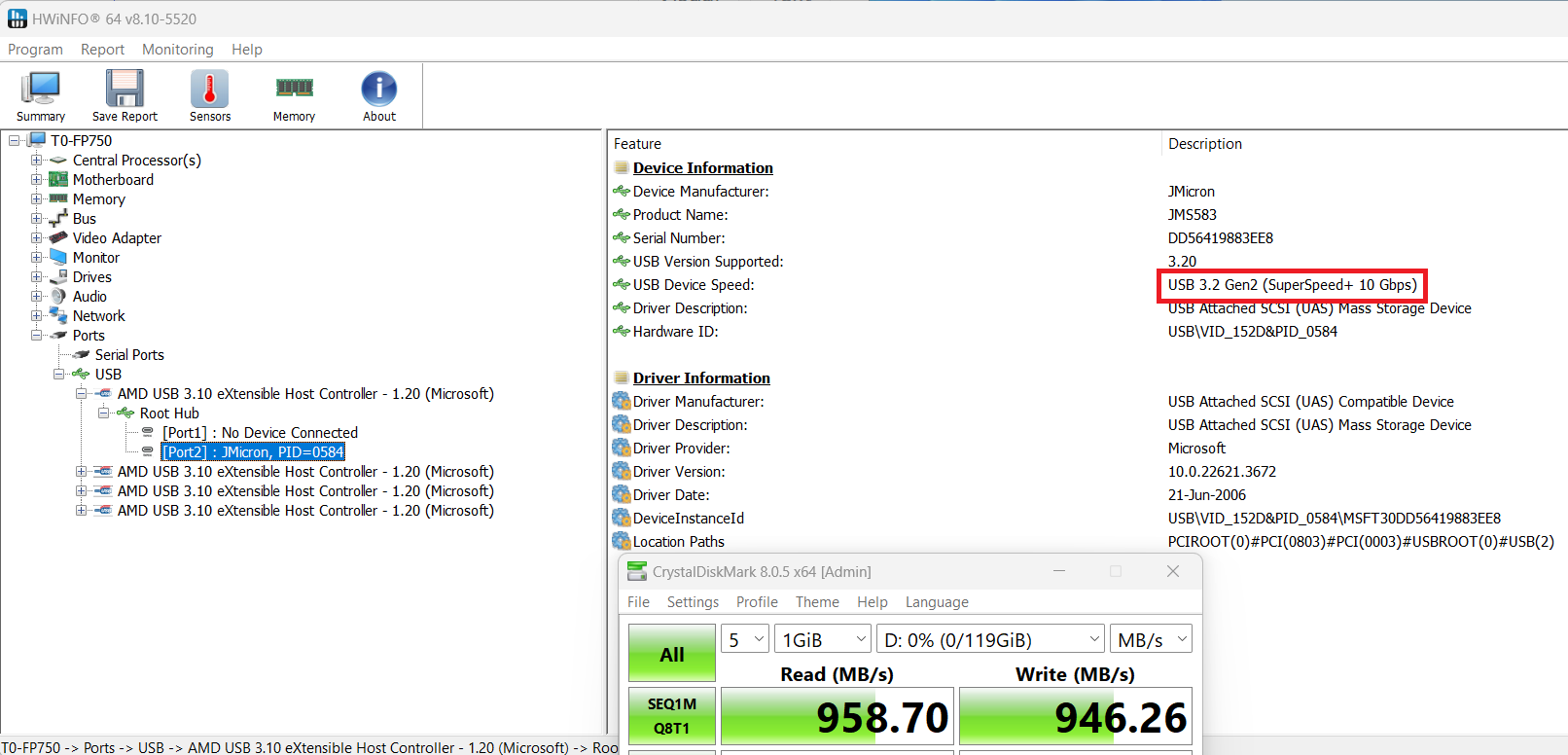Expand the Drives tree node
The height and width of the screenshot is (755, 1568).
pyautogui.click(x=36, y=276)
